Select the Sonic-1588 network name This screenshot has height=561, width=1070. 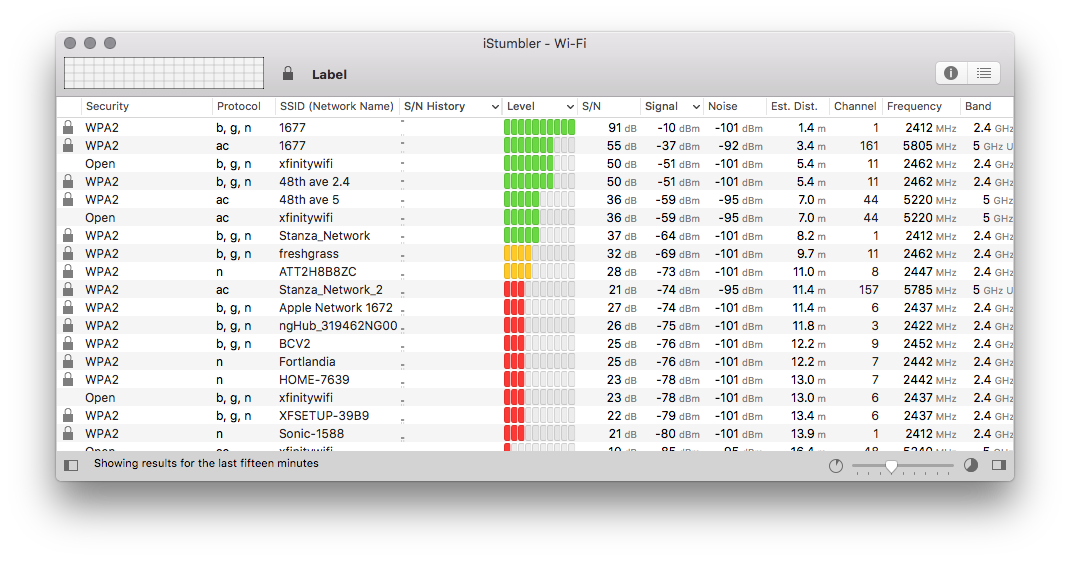[311, 433]
